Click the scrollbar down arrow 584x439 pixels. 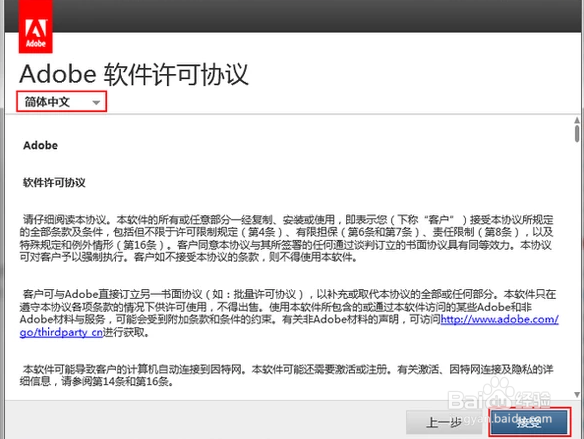pos(577,394)
